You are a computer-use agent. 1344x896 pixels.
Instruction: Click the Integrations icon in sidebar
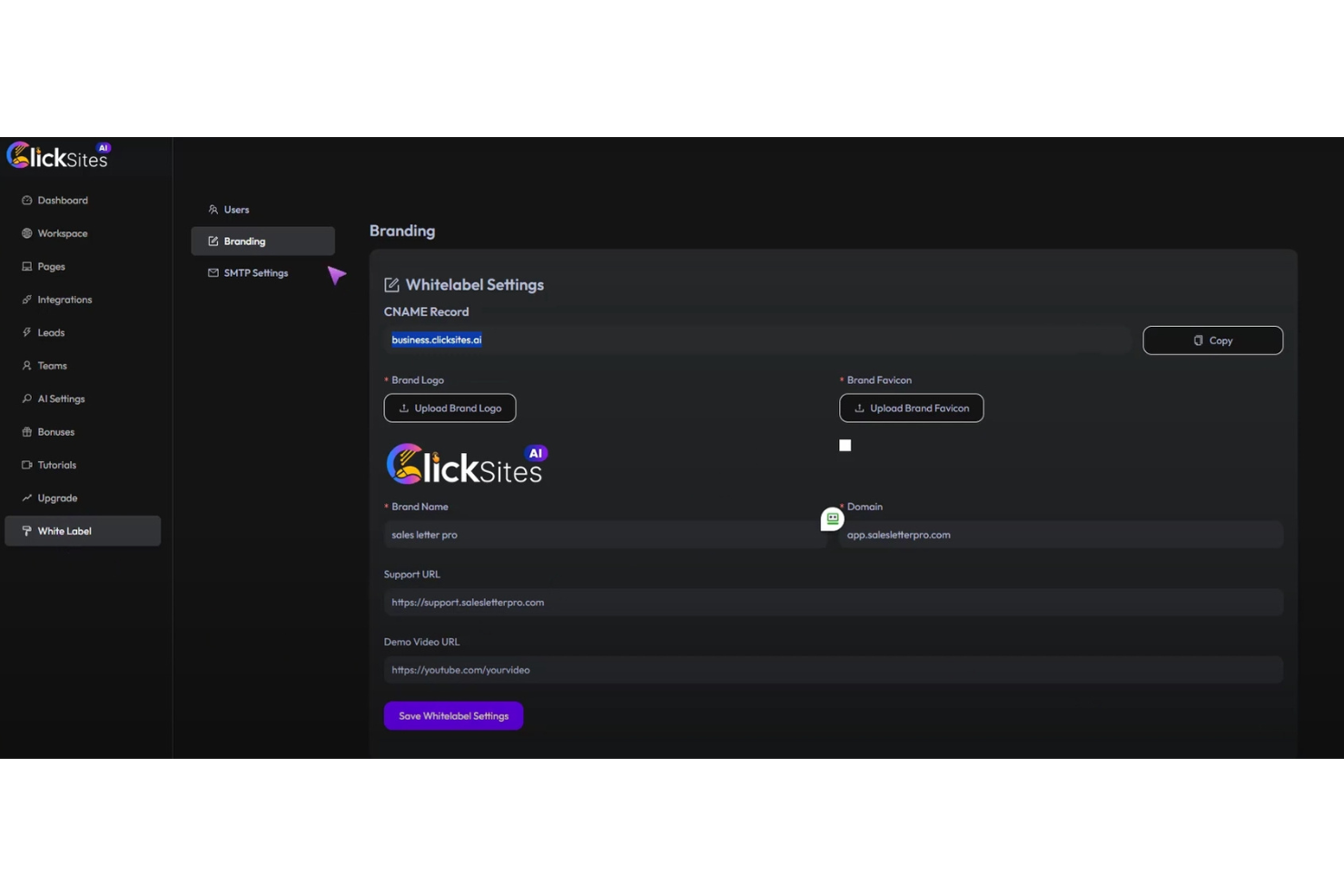26,299
